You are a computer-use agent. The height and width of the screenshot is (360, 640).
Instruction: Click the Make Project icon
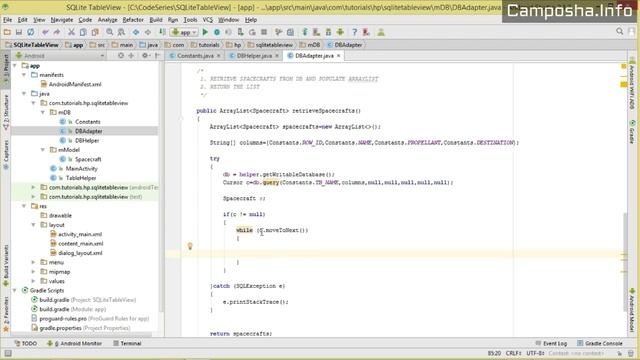[162, 32]
